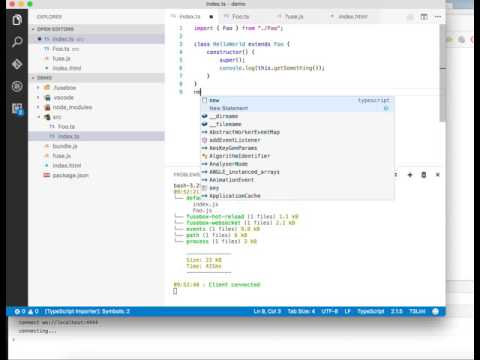This screenshot has height=360, width=480.
Task: Choose the ApplicationCache suggestion
Action: tap(297, 196)
